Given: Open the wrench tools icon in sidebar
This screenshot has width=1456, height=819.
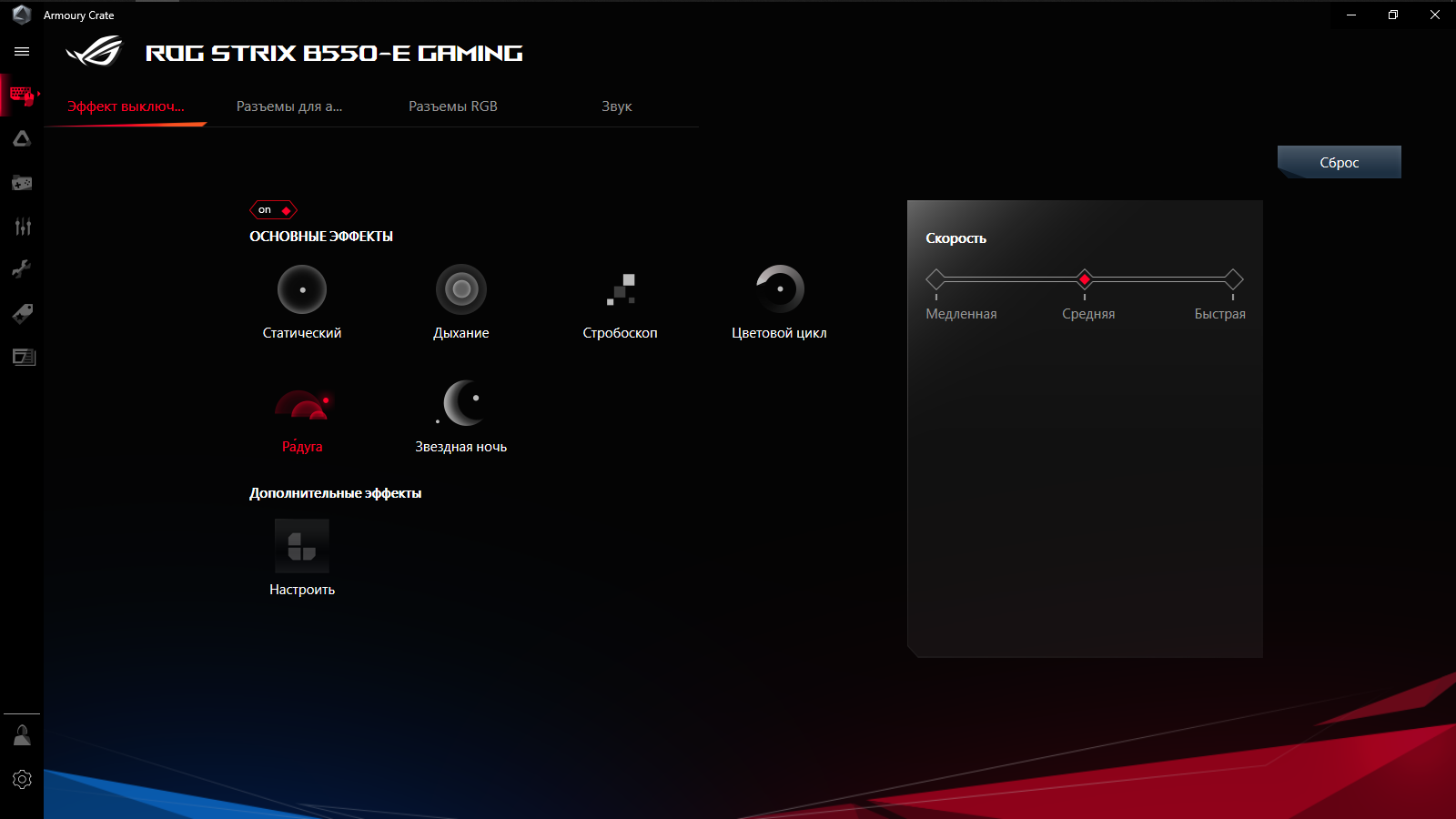Looking at the screenshot, I should tap(22, 269).
